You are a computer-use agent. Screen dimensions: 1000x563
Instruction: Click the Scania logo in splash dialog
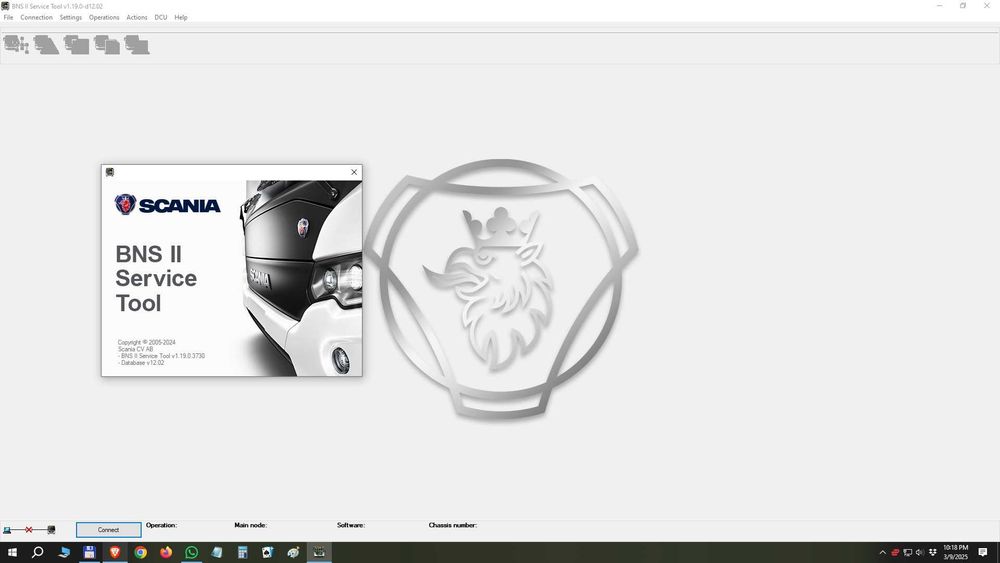click(168, 205)
